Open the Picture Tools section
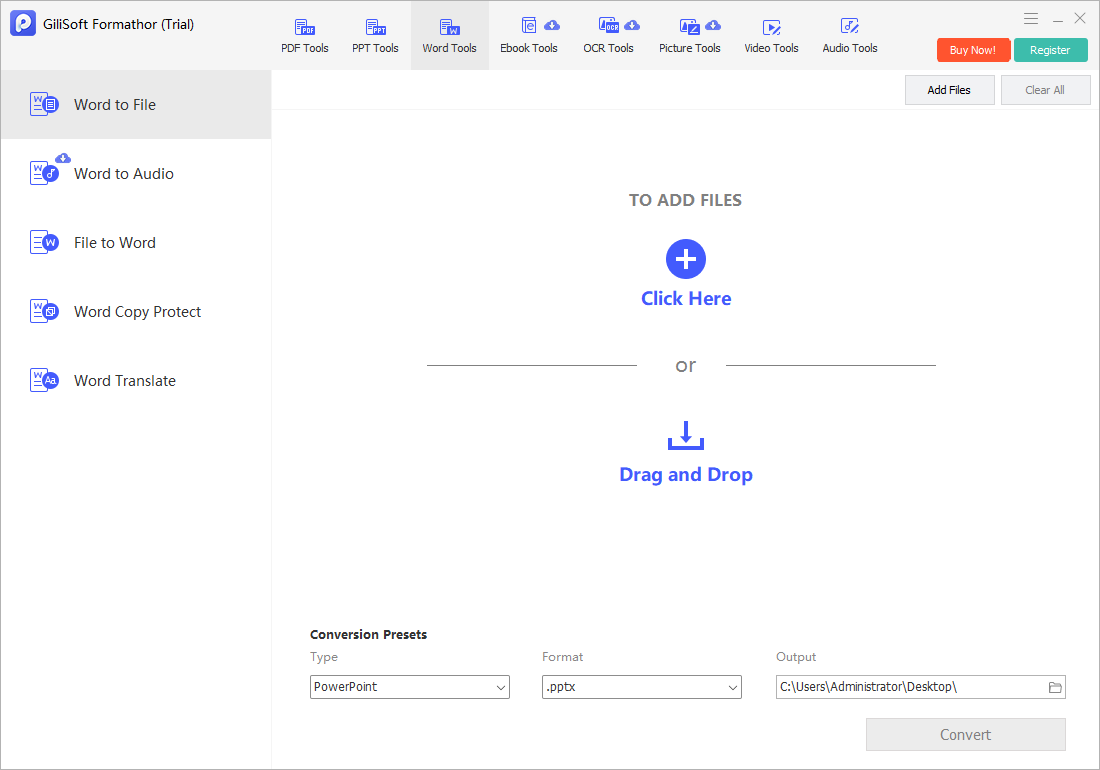The image size is (1100, 770). pyautogui.click(x=690, y=36)
